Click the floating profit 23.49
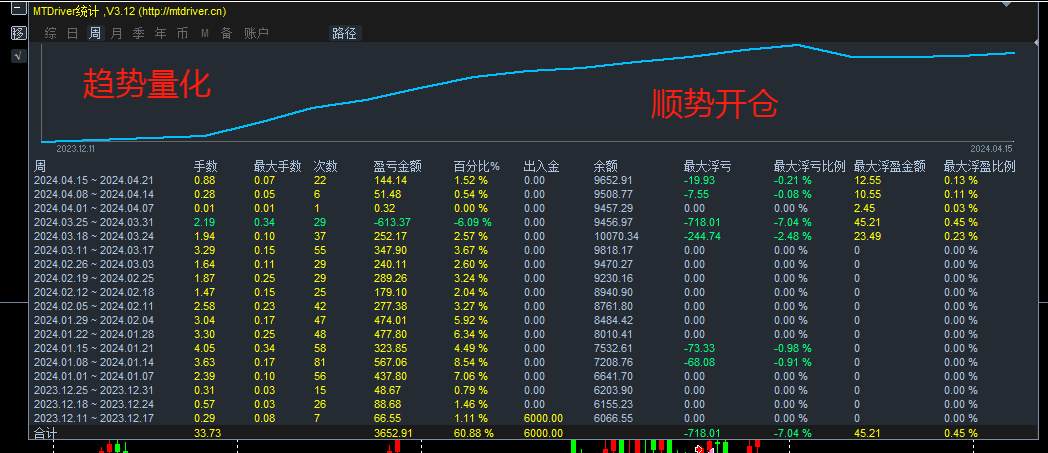 point(867,236)
